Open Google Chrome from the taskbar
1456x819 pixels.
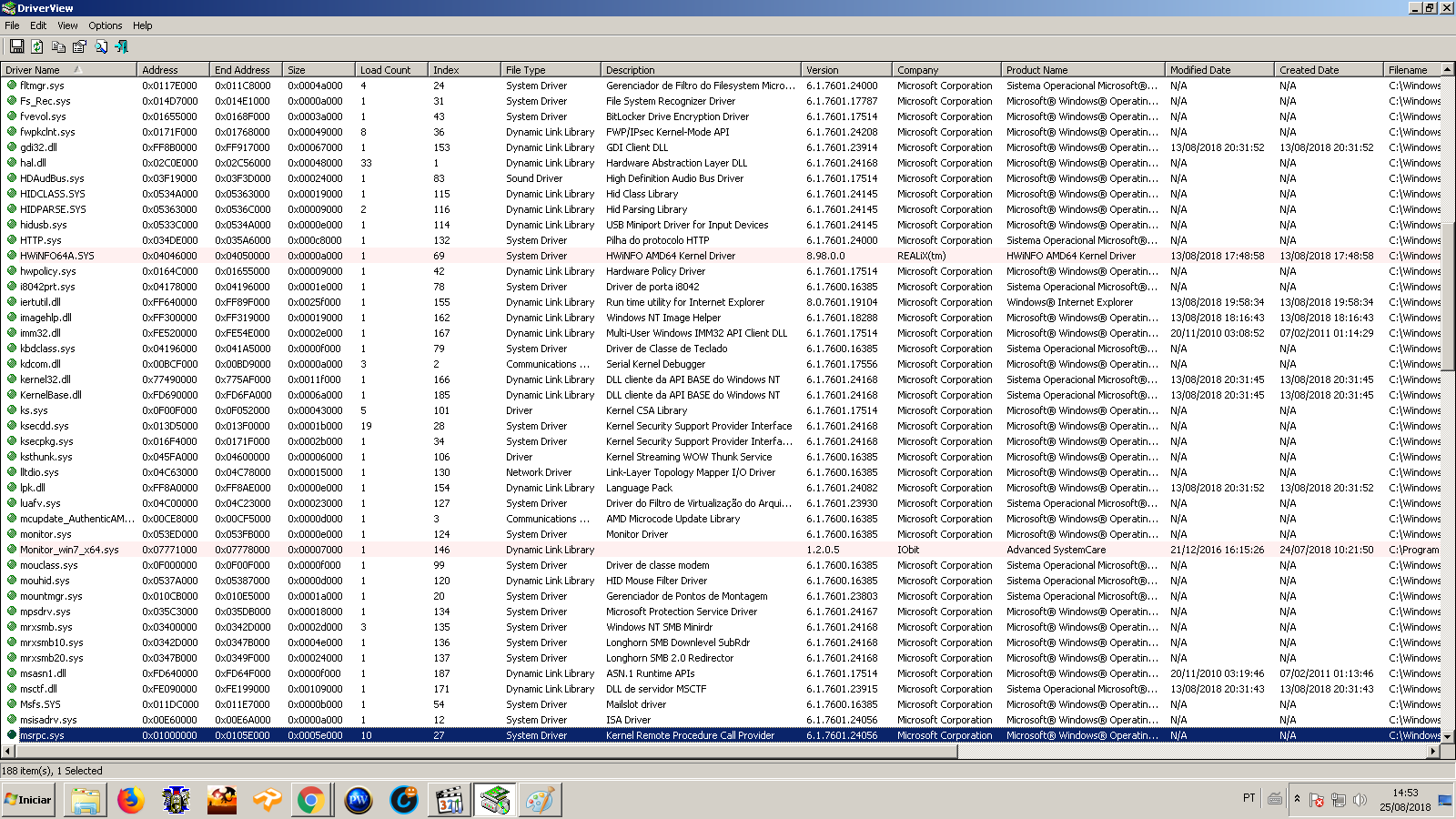(310, 800)
